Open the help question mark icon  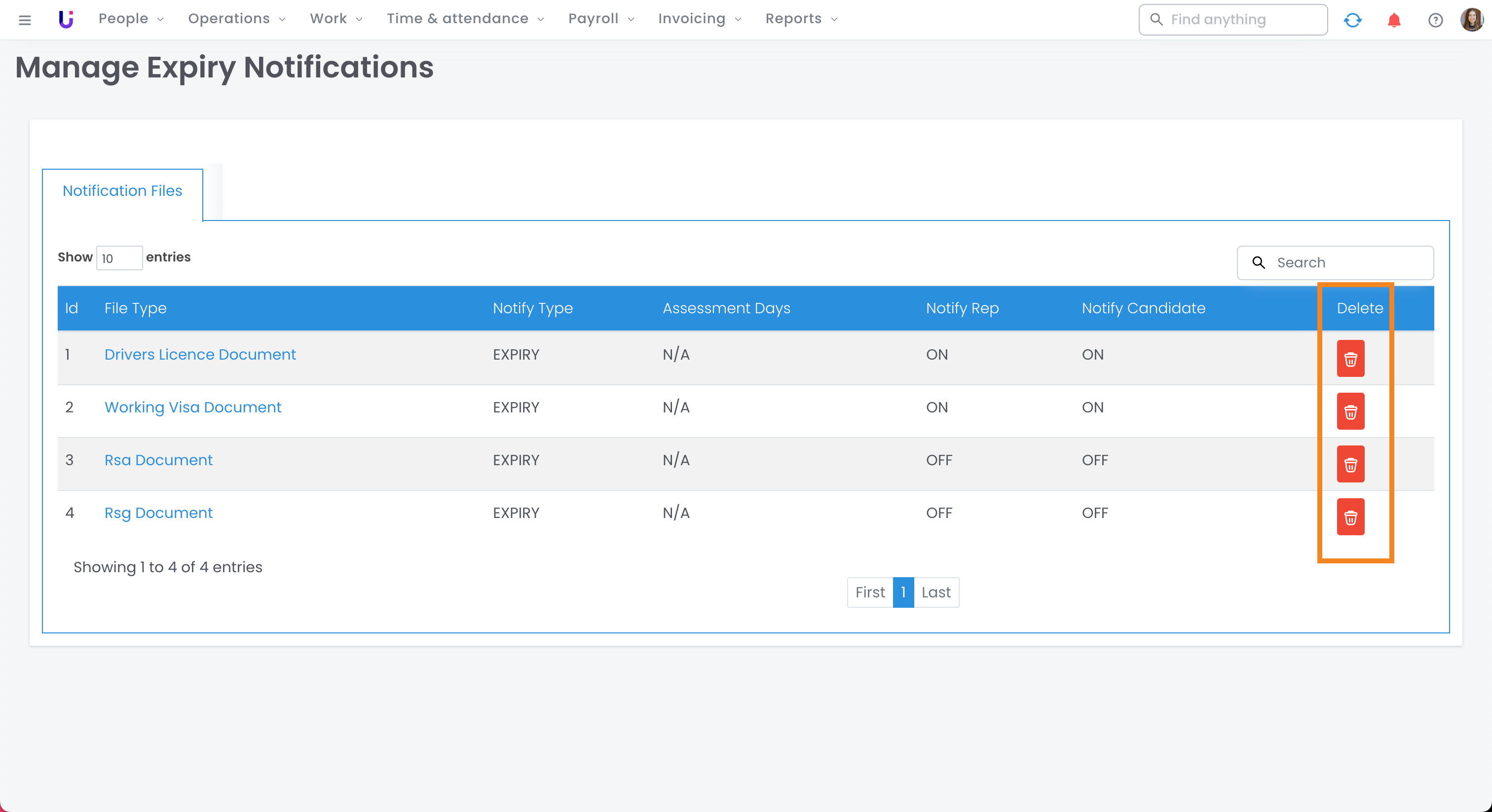(x=1435, y=20)
